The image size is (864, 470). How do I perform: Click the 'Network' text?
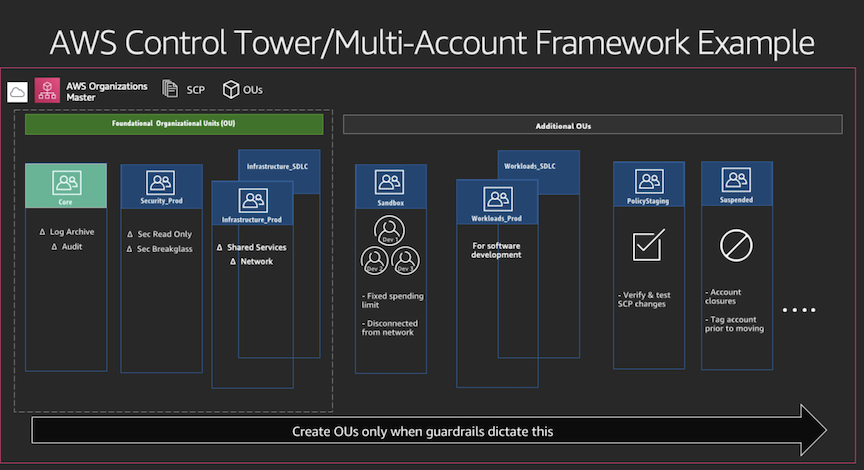(257, 262)
